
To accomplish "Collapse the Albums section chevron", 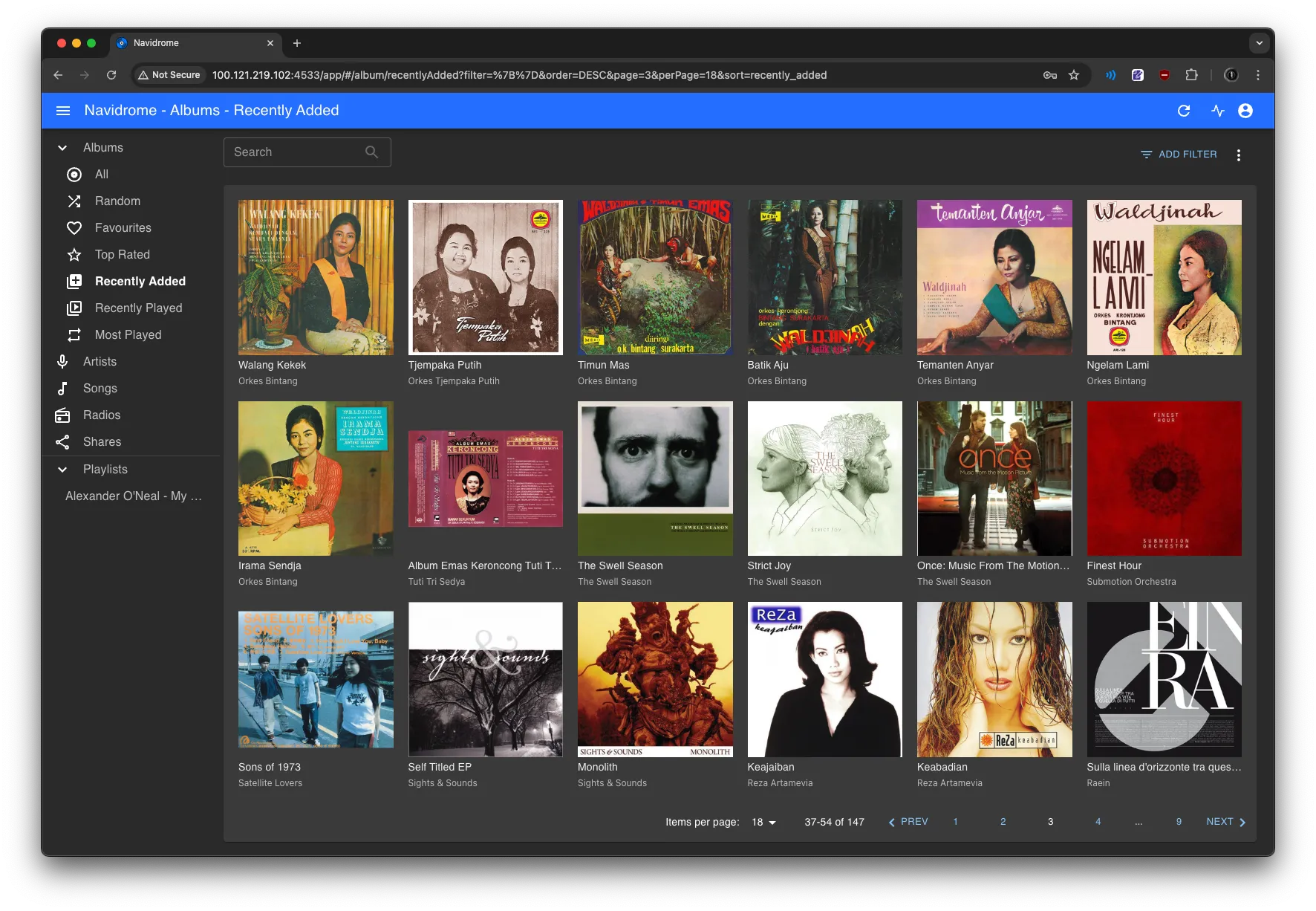I will pos(62,148).
